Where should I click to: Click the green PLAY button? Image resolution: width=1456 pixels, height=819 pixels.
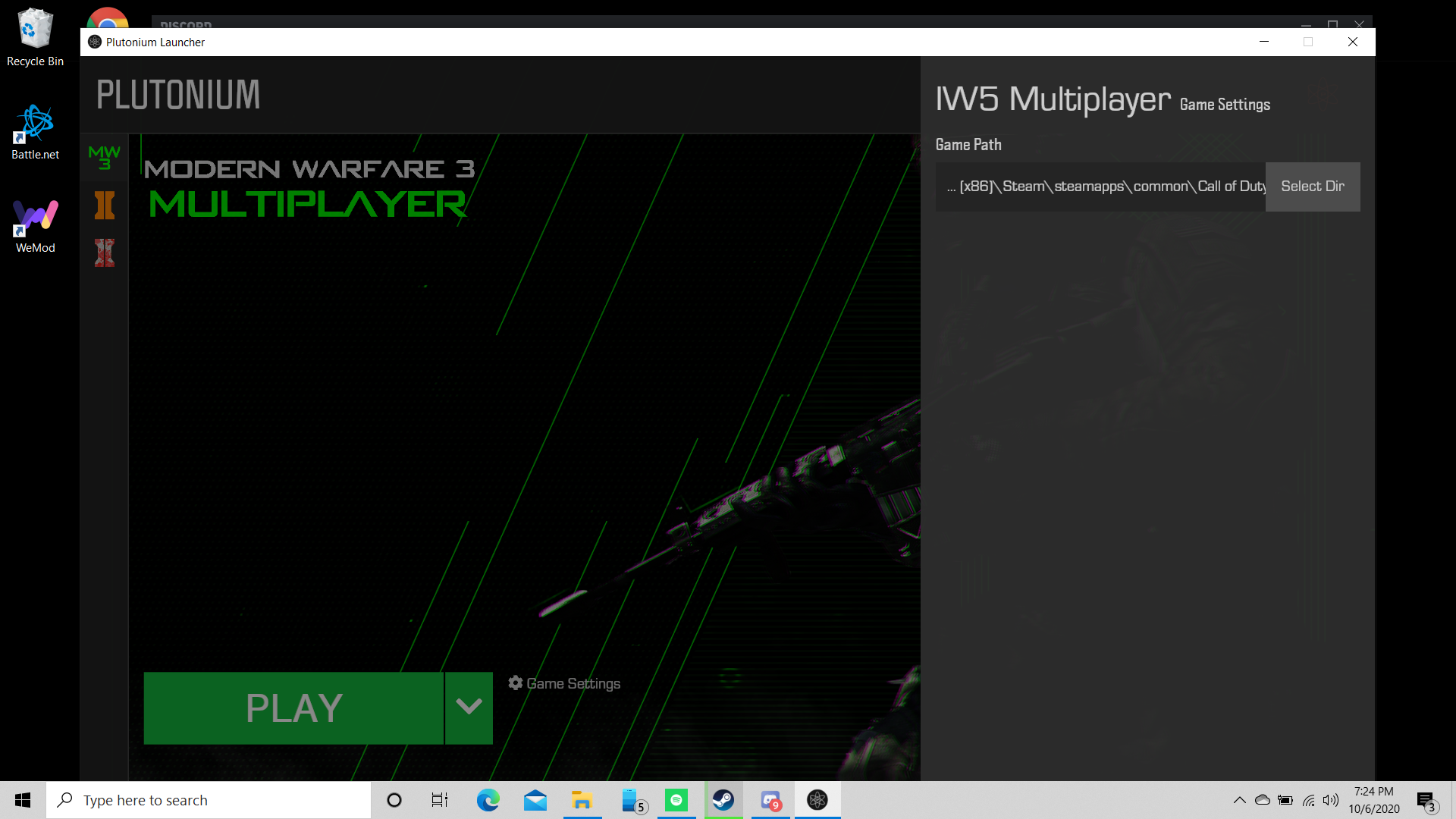(x=293, y=708)
